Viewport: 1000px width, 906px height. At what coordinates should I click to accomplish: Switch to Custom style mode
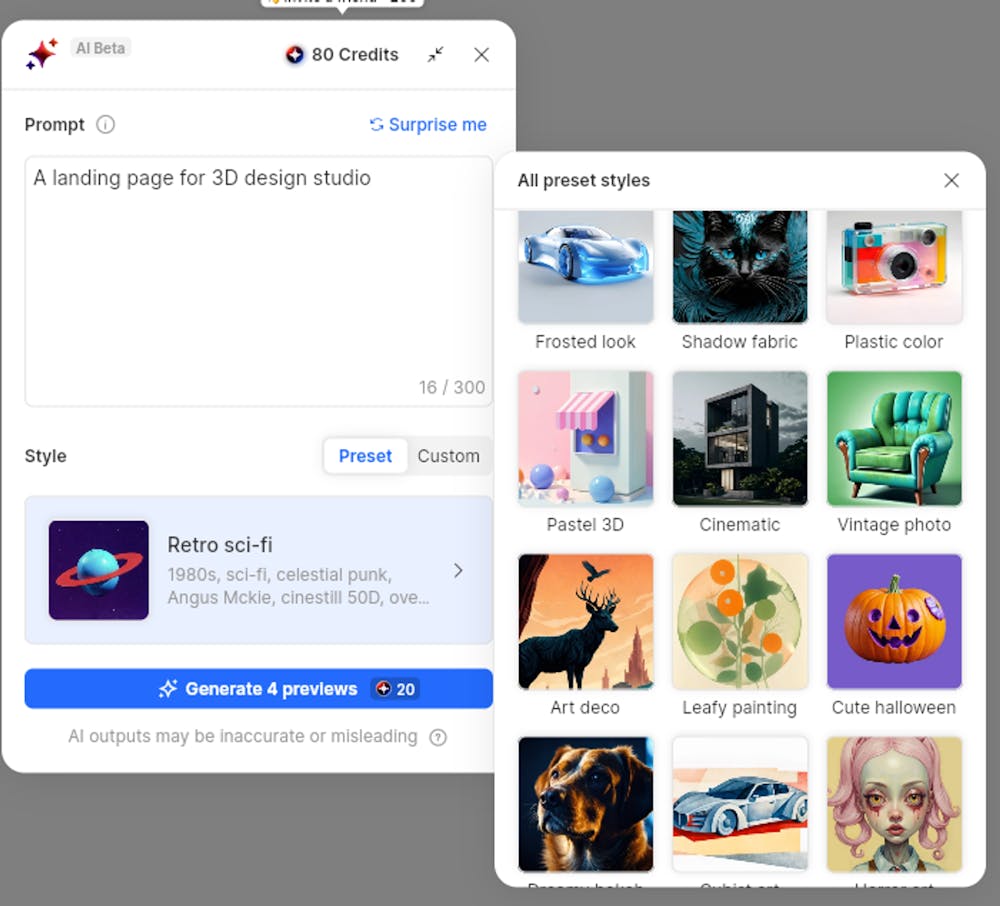[x=448, y=456]
